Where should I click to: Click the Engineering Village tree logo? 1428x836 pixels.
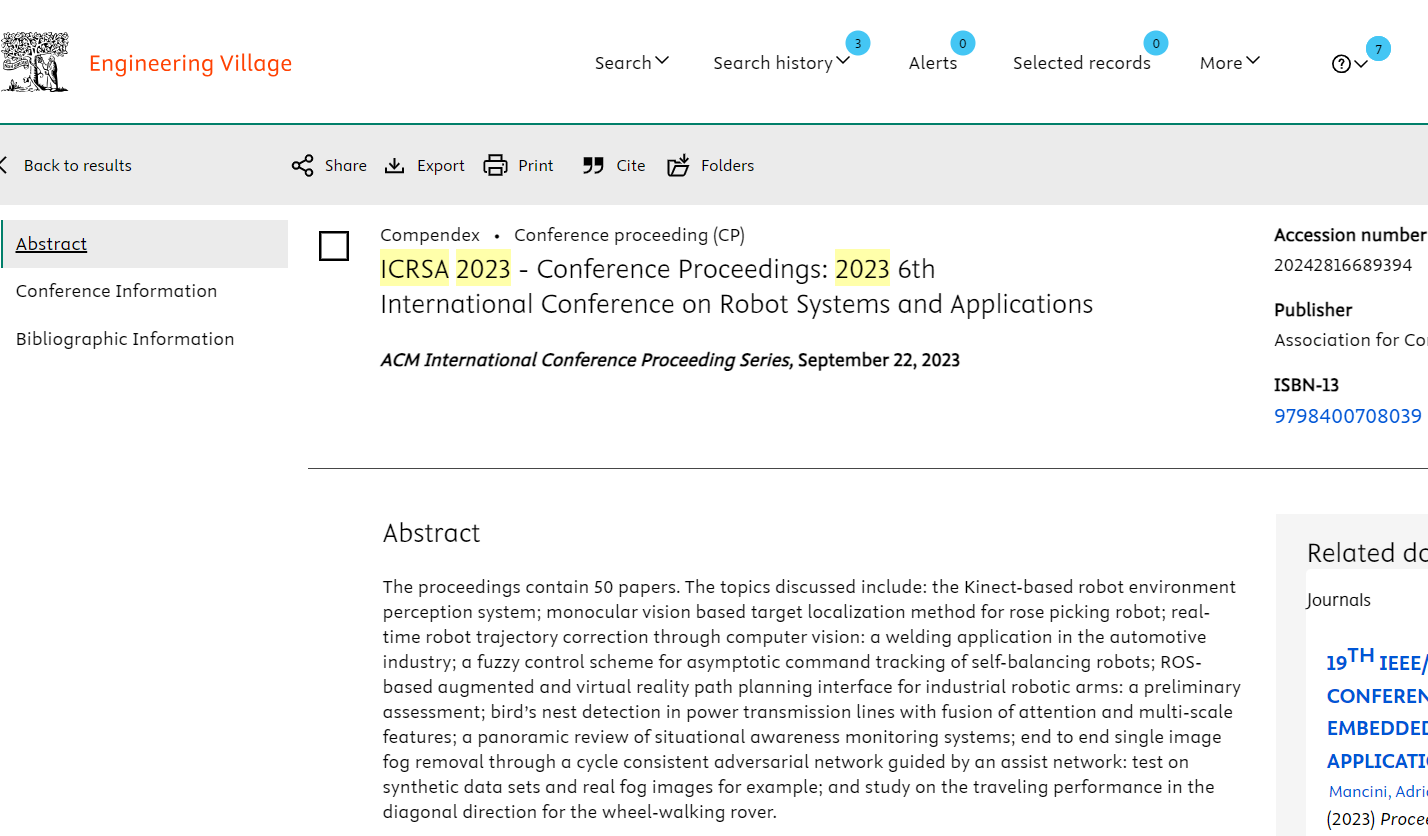pos(35,62)
